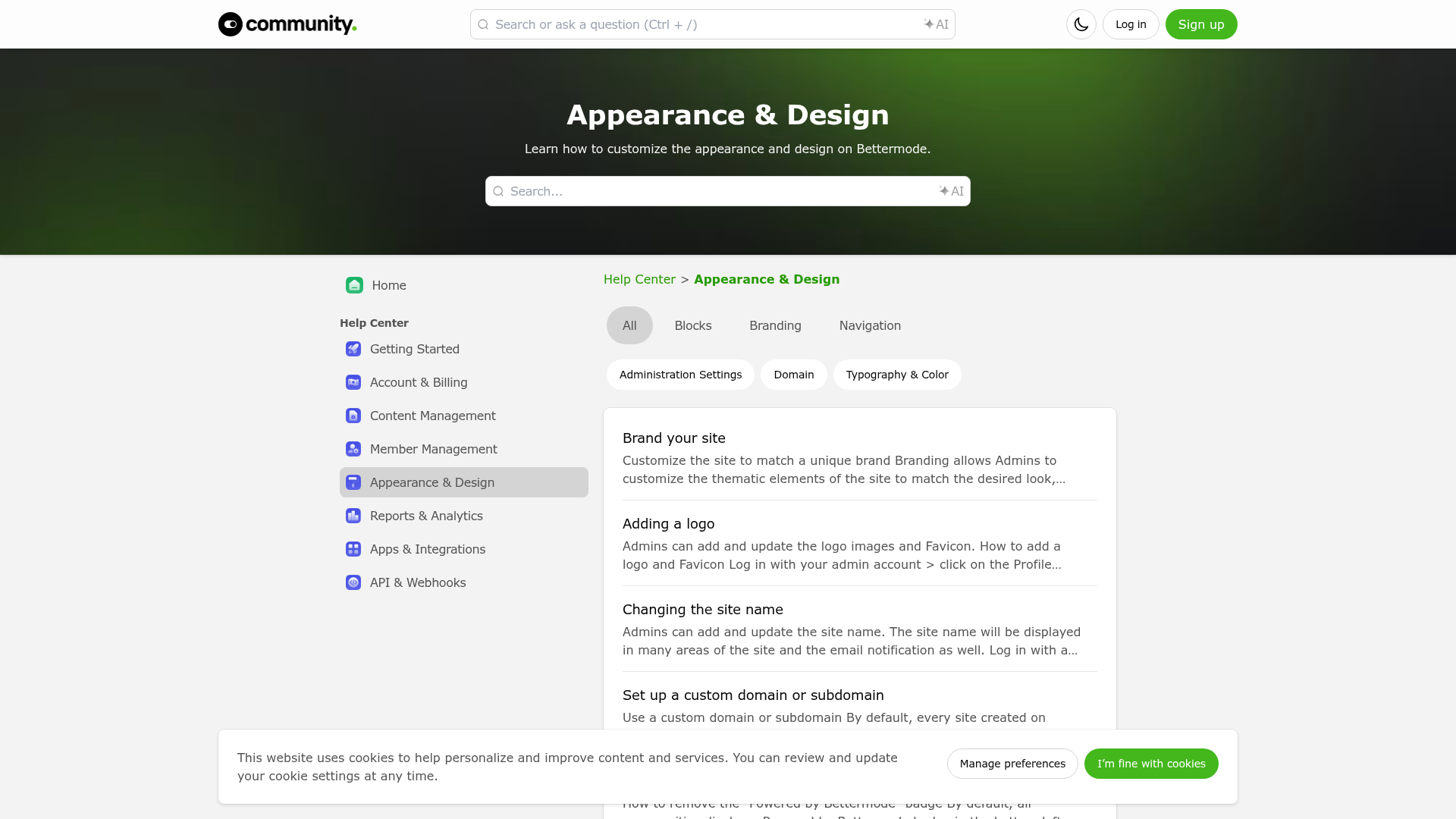The width and height of the screenshot is (1456, 819).
Task: Open Account & Billing section label
Action: coord(419,382)
